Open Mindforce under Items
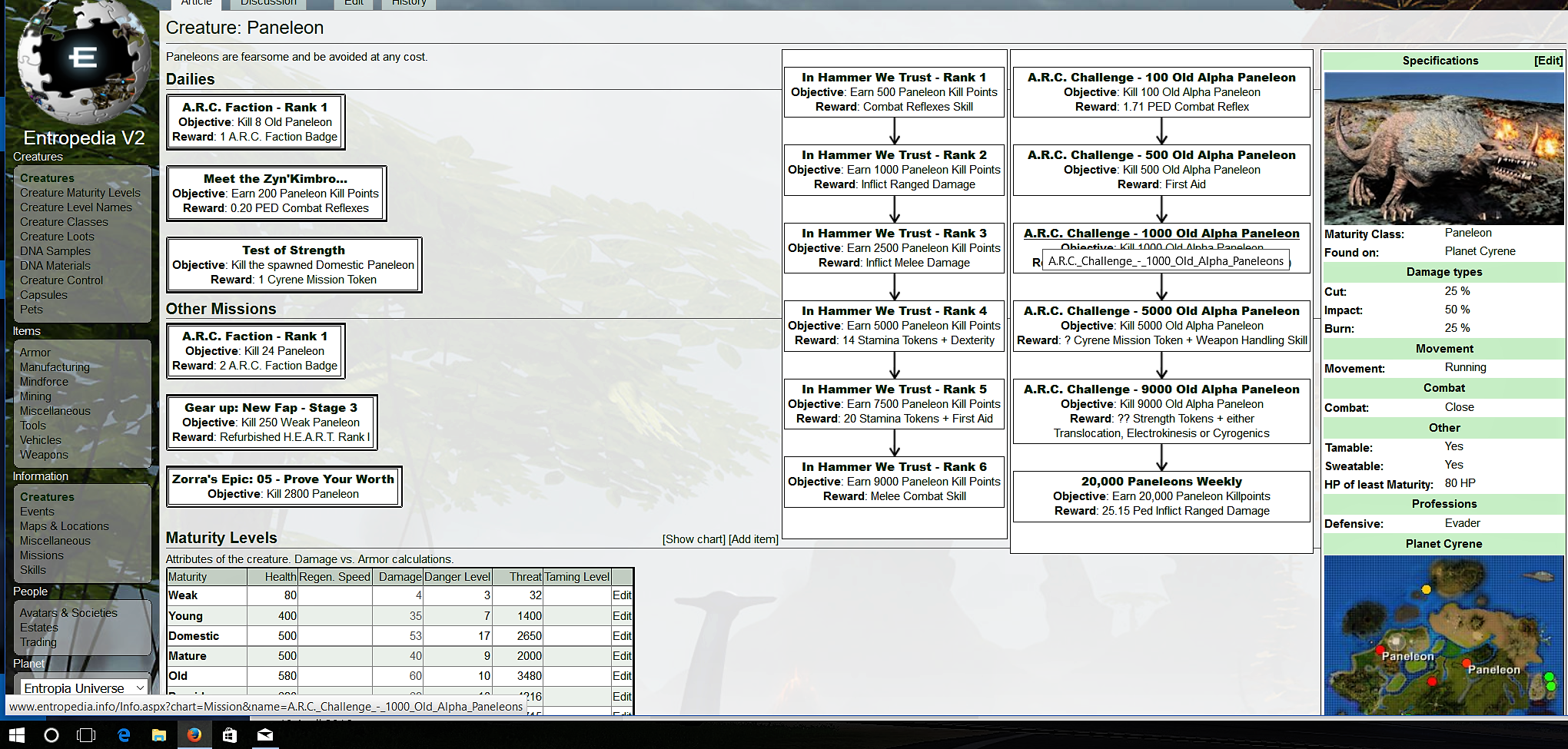 [44, 382]
